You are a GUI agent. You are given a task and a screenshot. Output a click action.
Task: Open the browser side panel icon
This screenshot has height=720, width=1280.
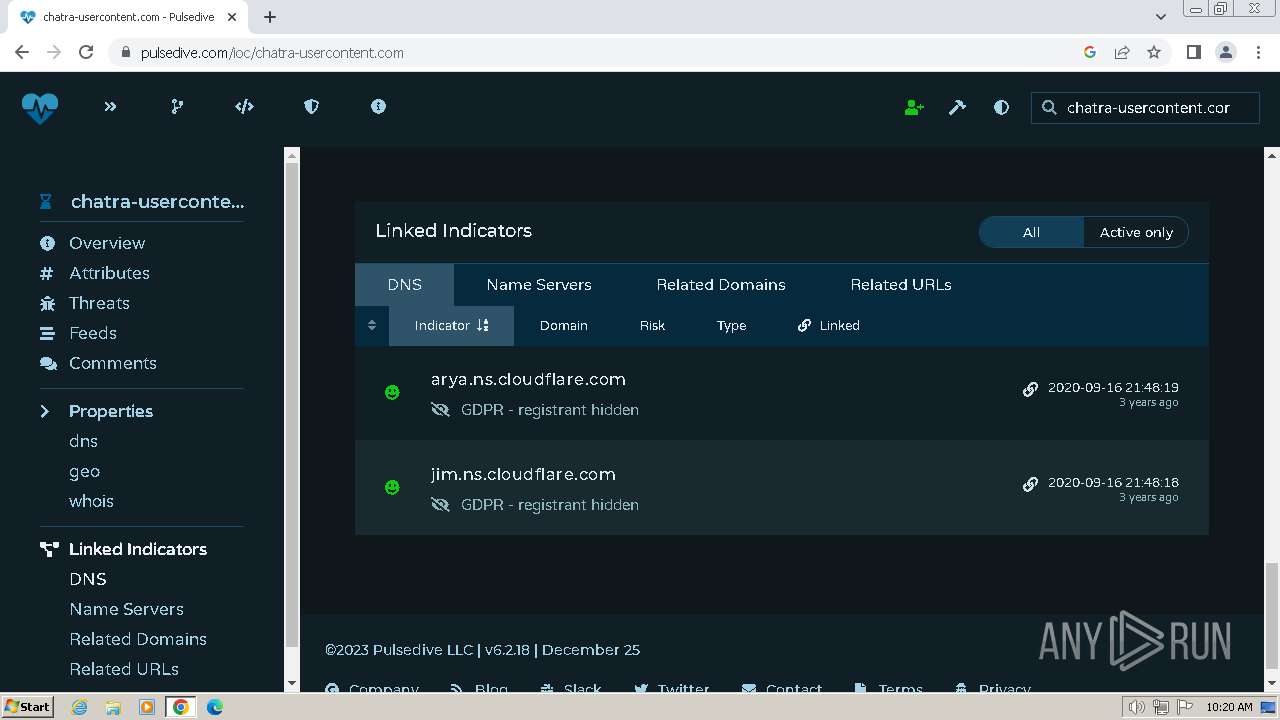1193,52
